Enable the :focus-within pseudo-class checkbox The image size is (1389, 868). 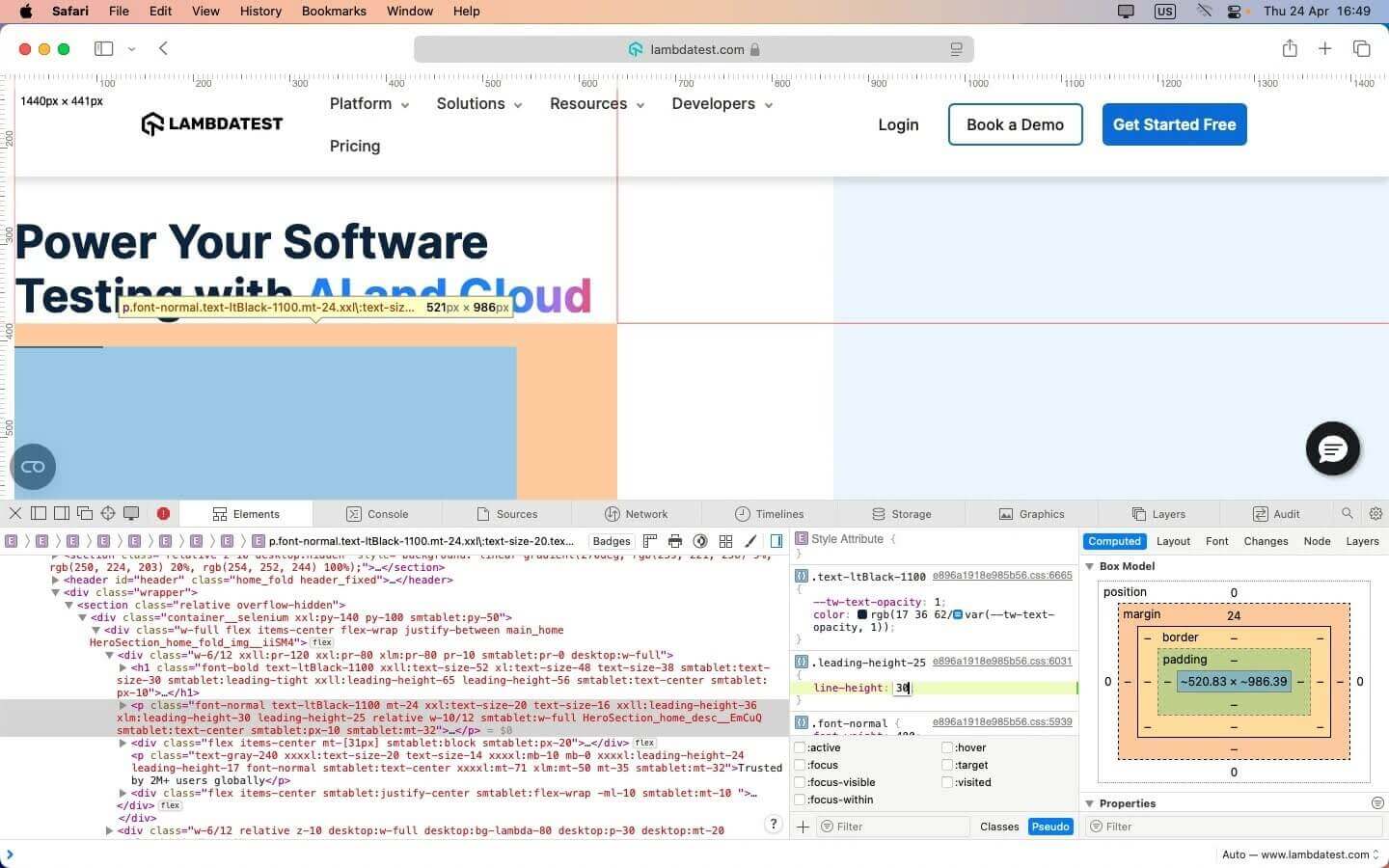(x=800, y=800)
